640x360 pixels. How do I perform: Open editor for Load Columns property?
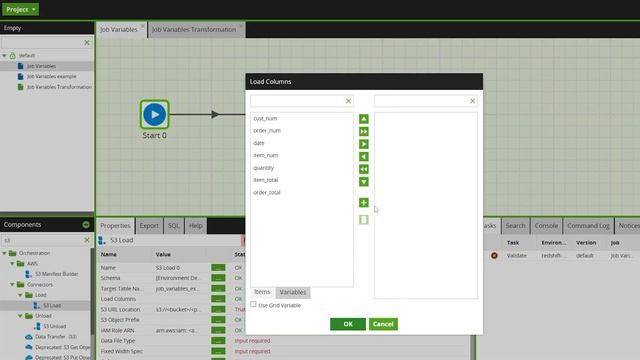click(218, 299)
